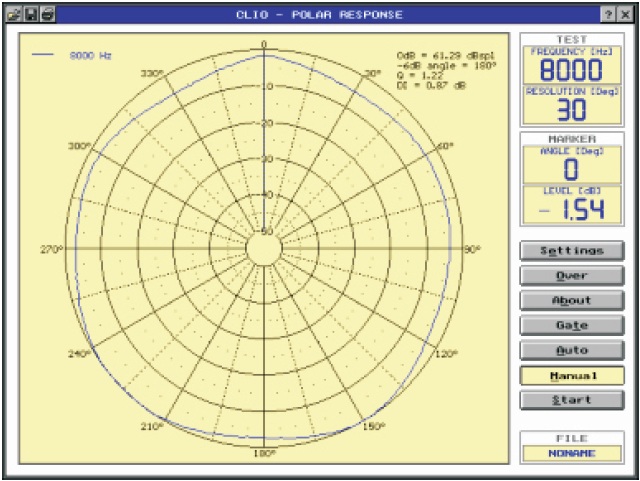Click the NONAME file name field
This screenshot has height=481, width=640.
tap(572, 453)
